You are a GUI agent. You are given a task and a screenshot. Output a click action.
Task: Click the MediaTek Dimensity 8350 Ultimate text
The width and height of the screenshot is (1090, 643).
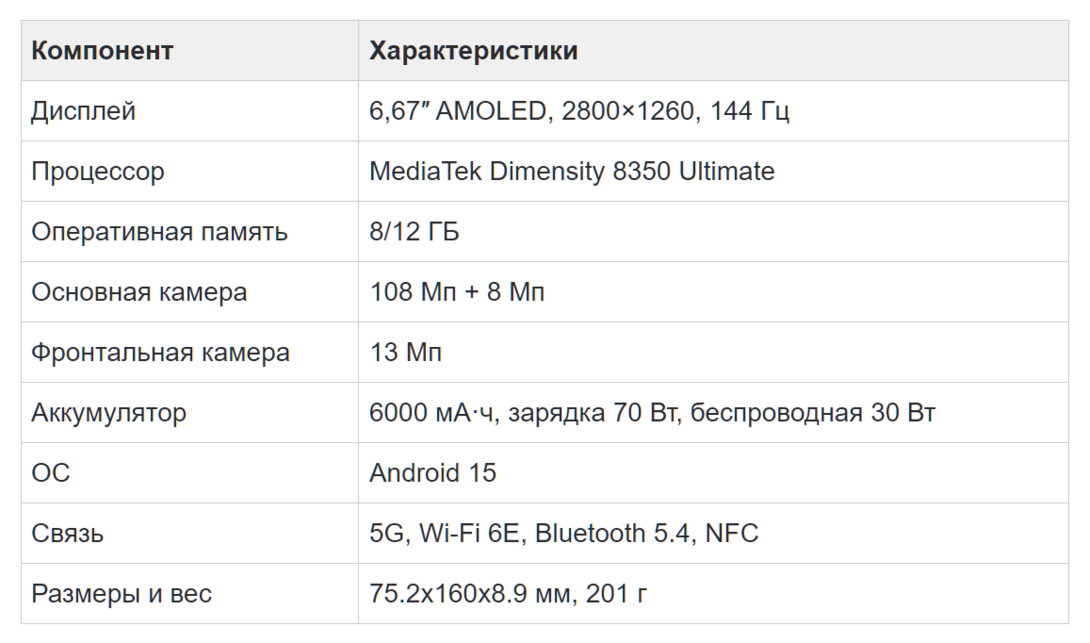tap(571, 171)
